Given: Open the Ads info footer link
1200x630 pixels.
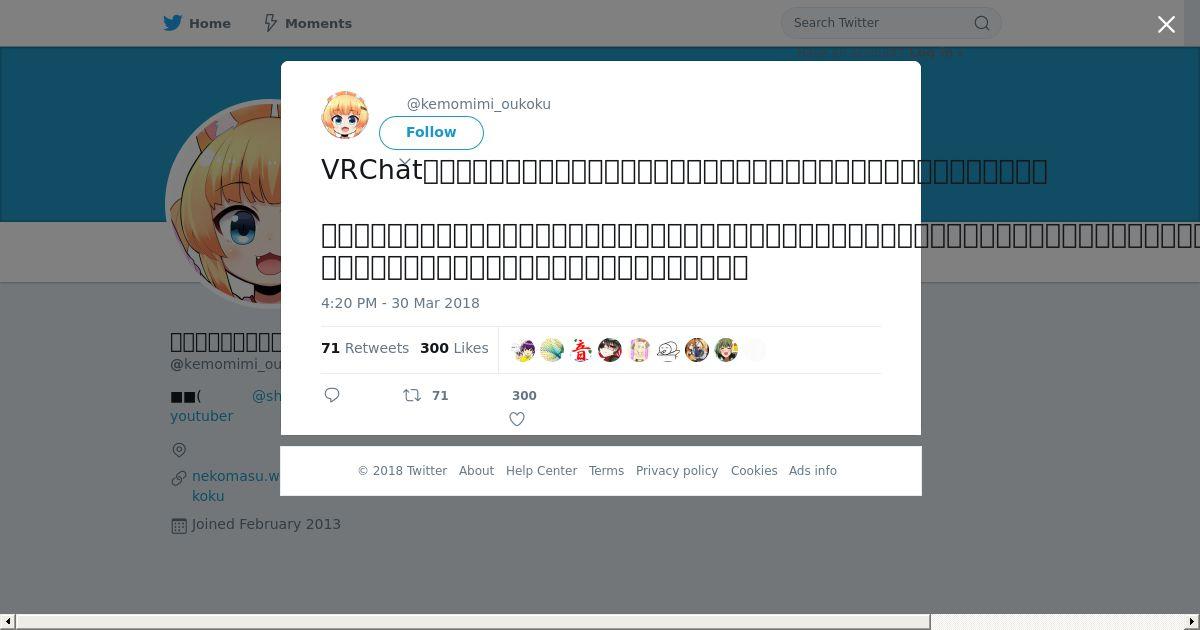Looking at the screenshot, I should (813, 471).
